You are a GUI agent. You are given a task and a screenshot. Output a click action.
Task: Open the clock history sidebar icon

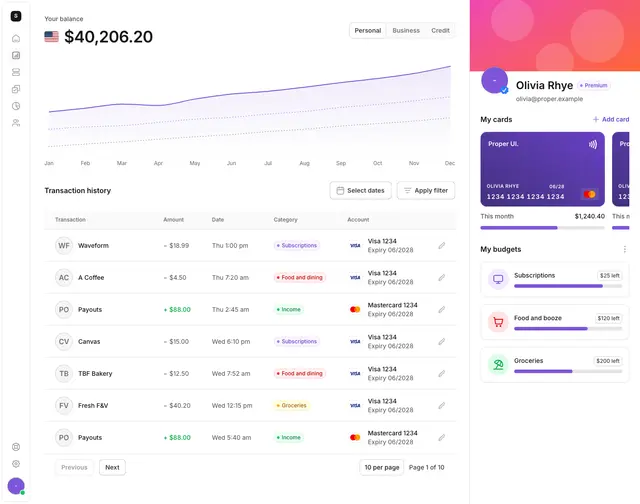click(x=16, y=106)
